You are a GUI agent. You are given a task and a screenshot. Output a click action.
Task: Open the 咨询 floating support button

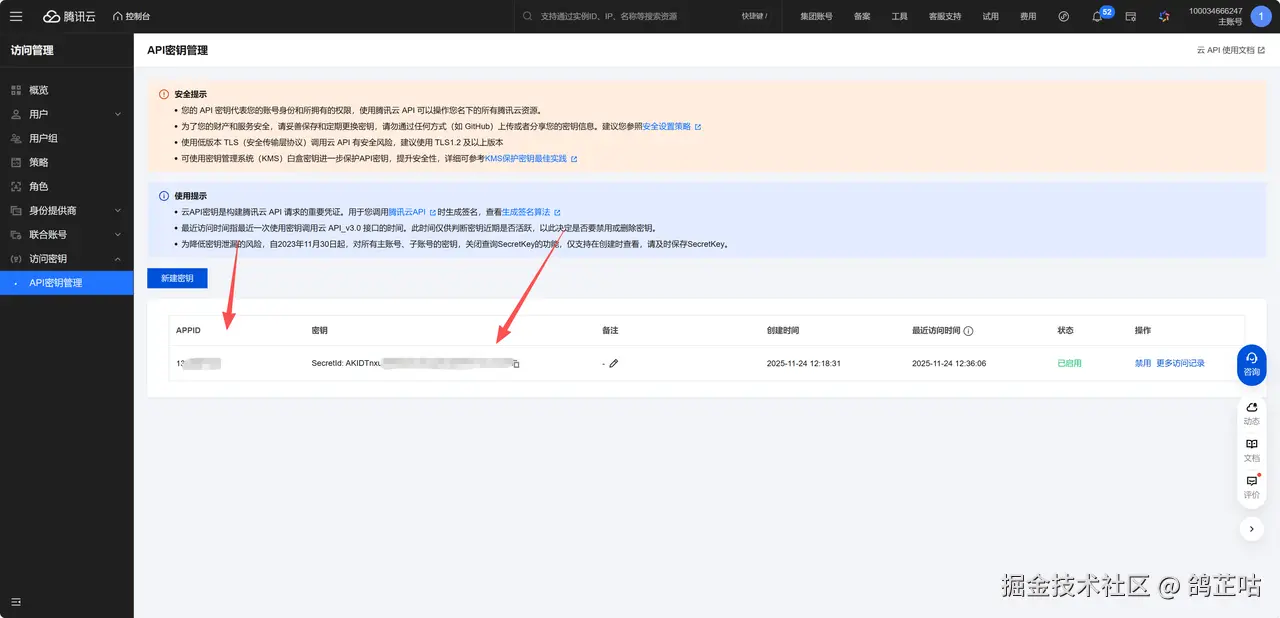click(x=1251, y=364)
